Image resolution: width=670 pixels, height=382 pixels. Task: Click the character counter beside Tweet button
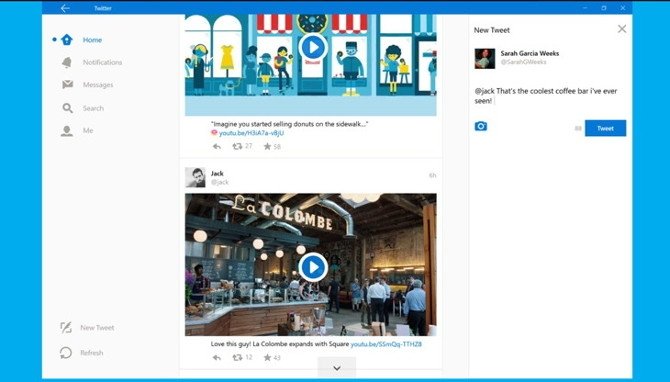point(578,128)
